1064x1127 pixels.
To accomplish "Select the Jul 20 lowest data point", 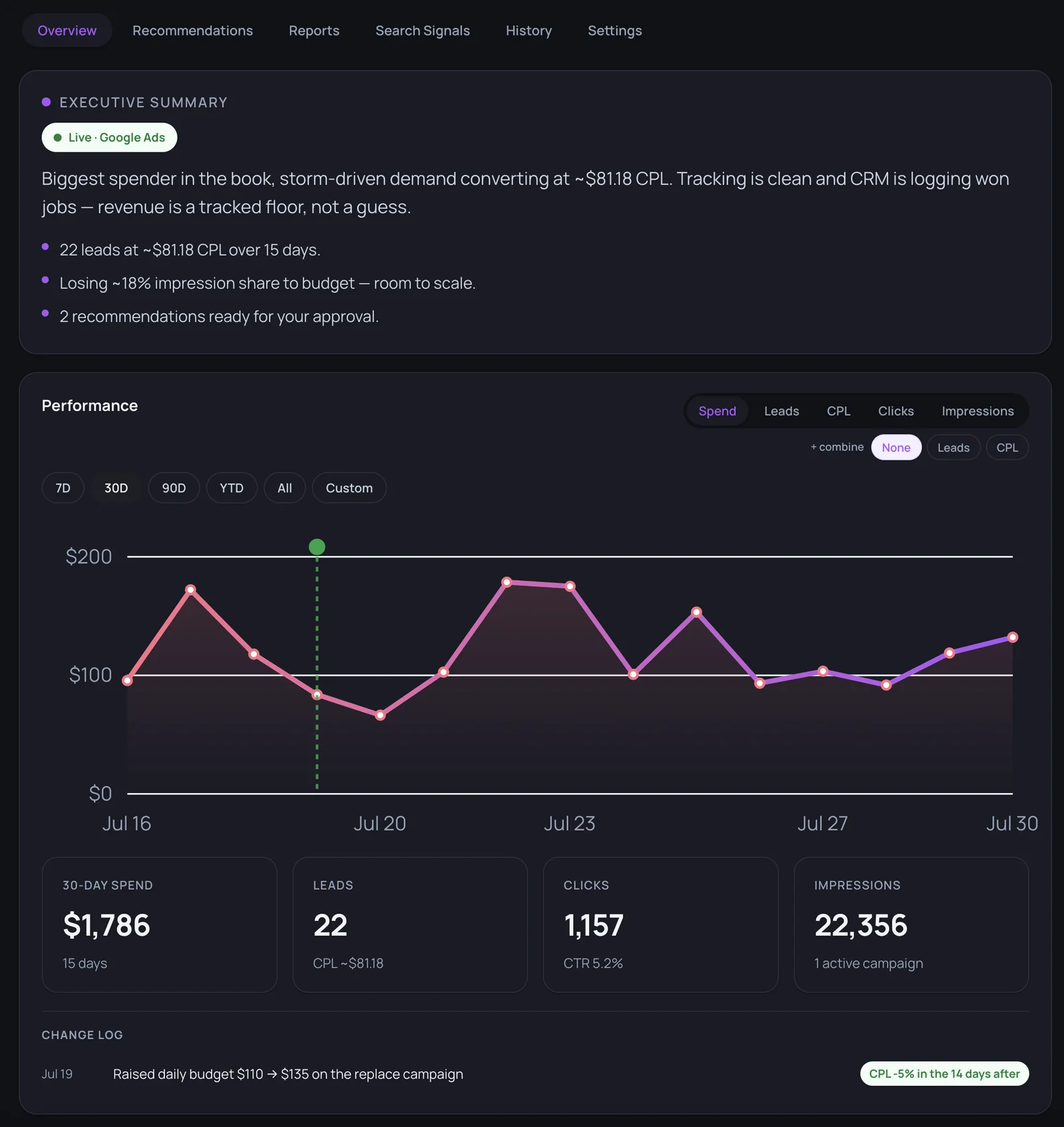I will tap(380, 715).
